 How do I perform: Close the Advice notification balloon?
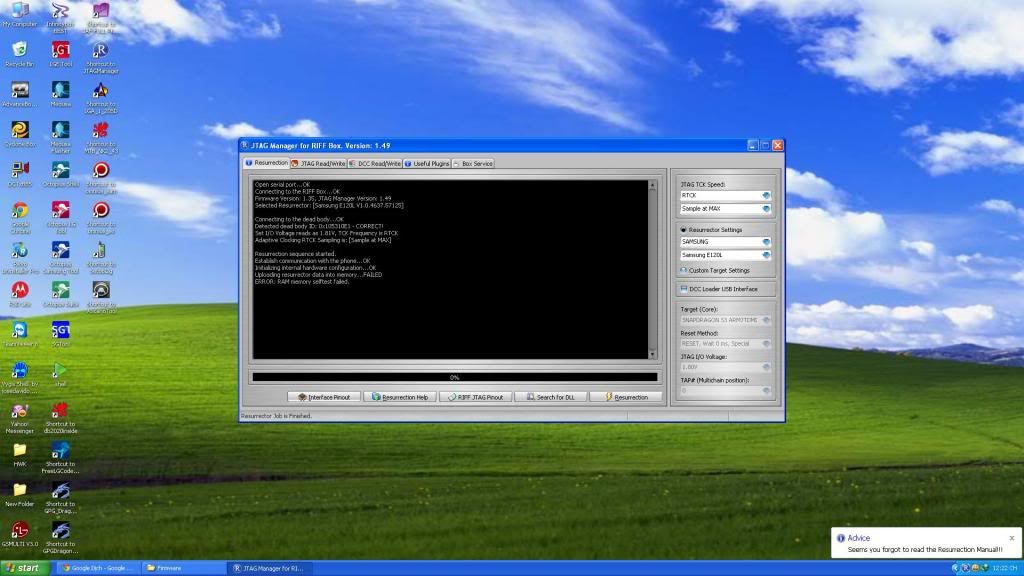1012,538
